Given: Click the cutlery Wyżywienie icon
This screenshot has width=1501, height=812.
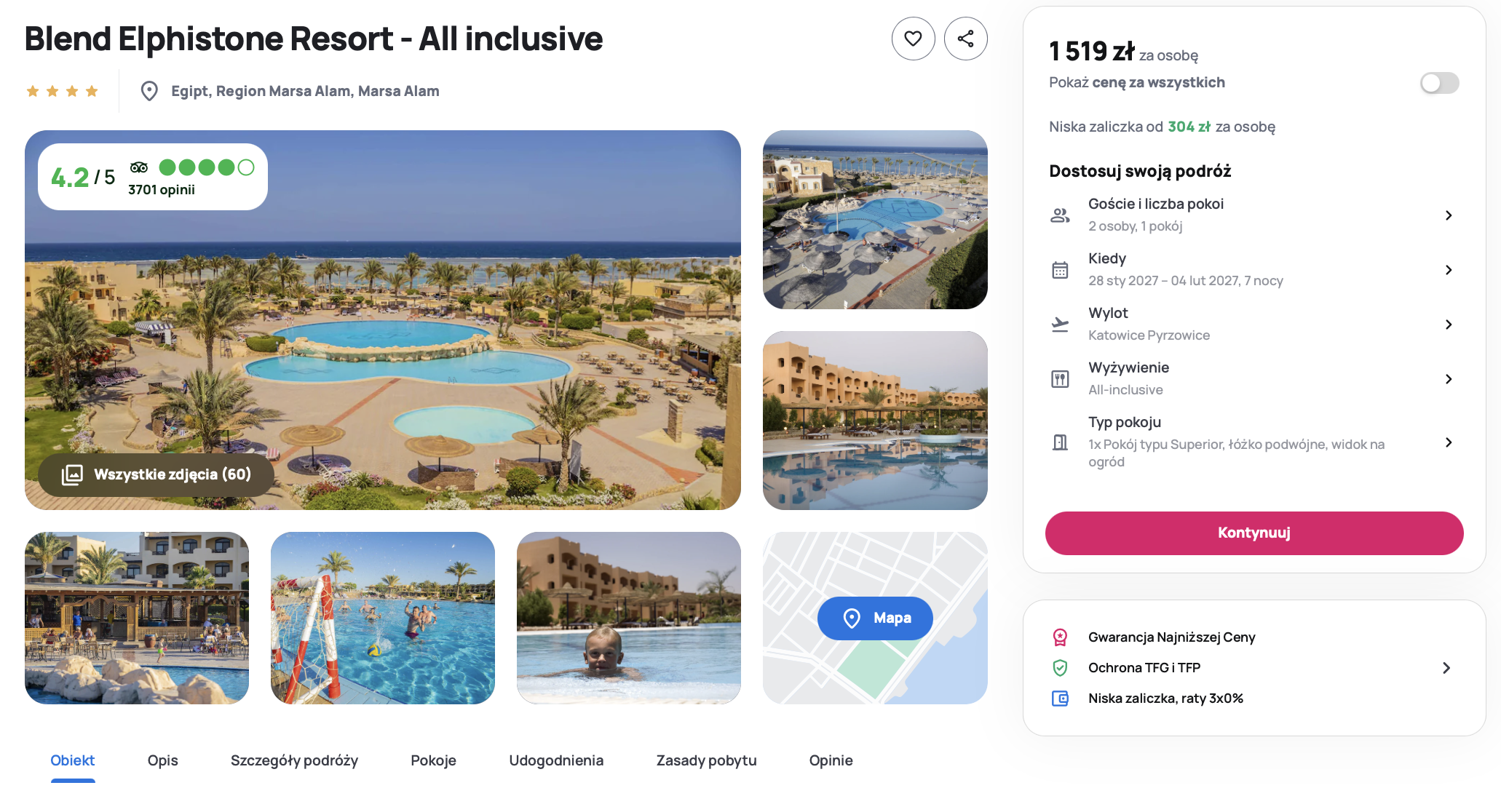Looking at the screenshot, I should (x=1060, y=379).
